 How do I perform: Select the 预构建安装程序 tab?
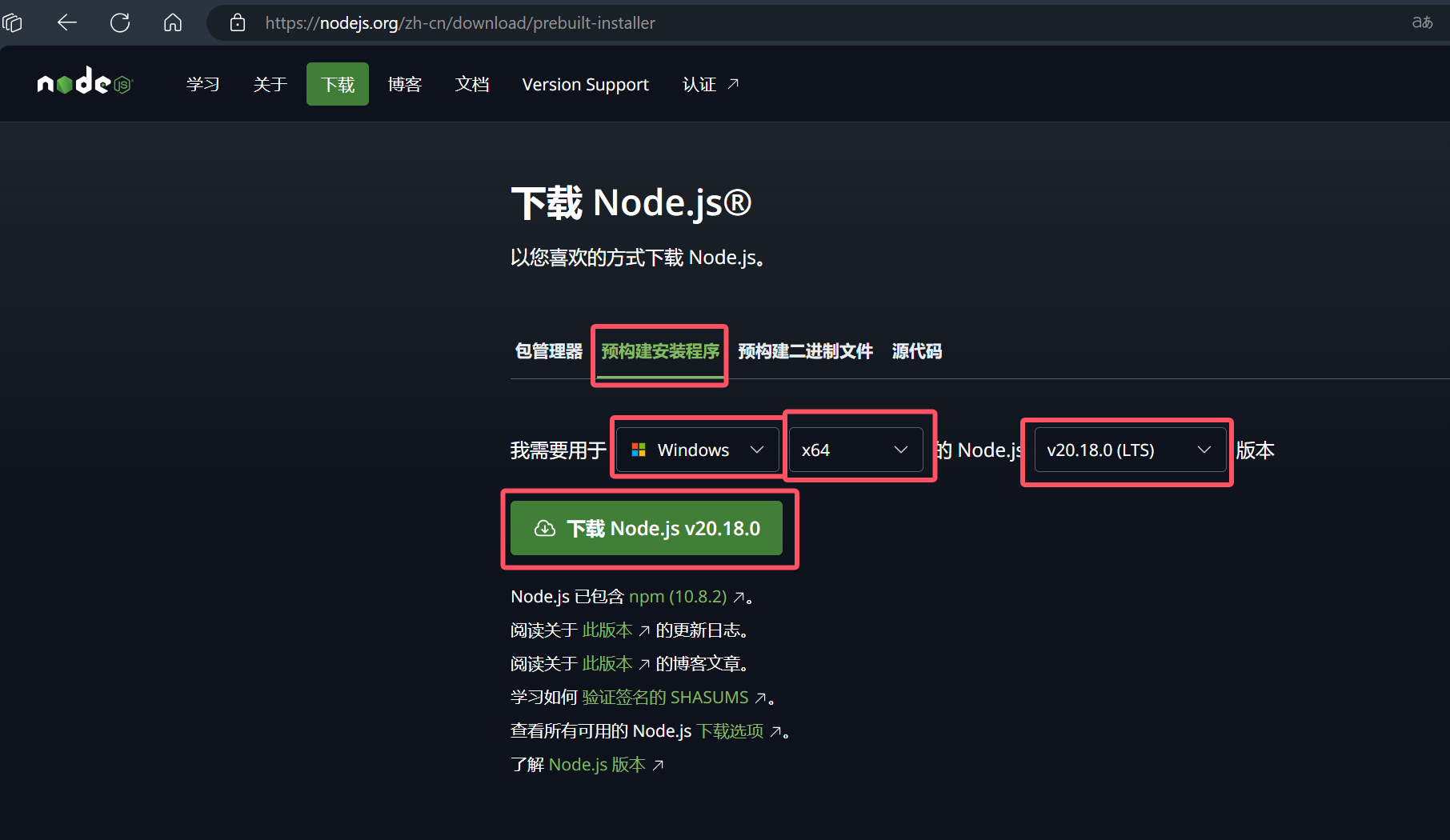point(660,351)
